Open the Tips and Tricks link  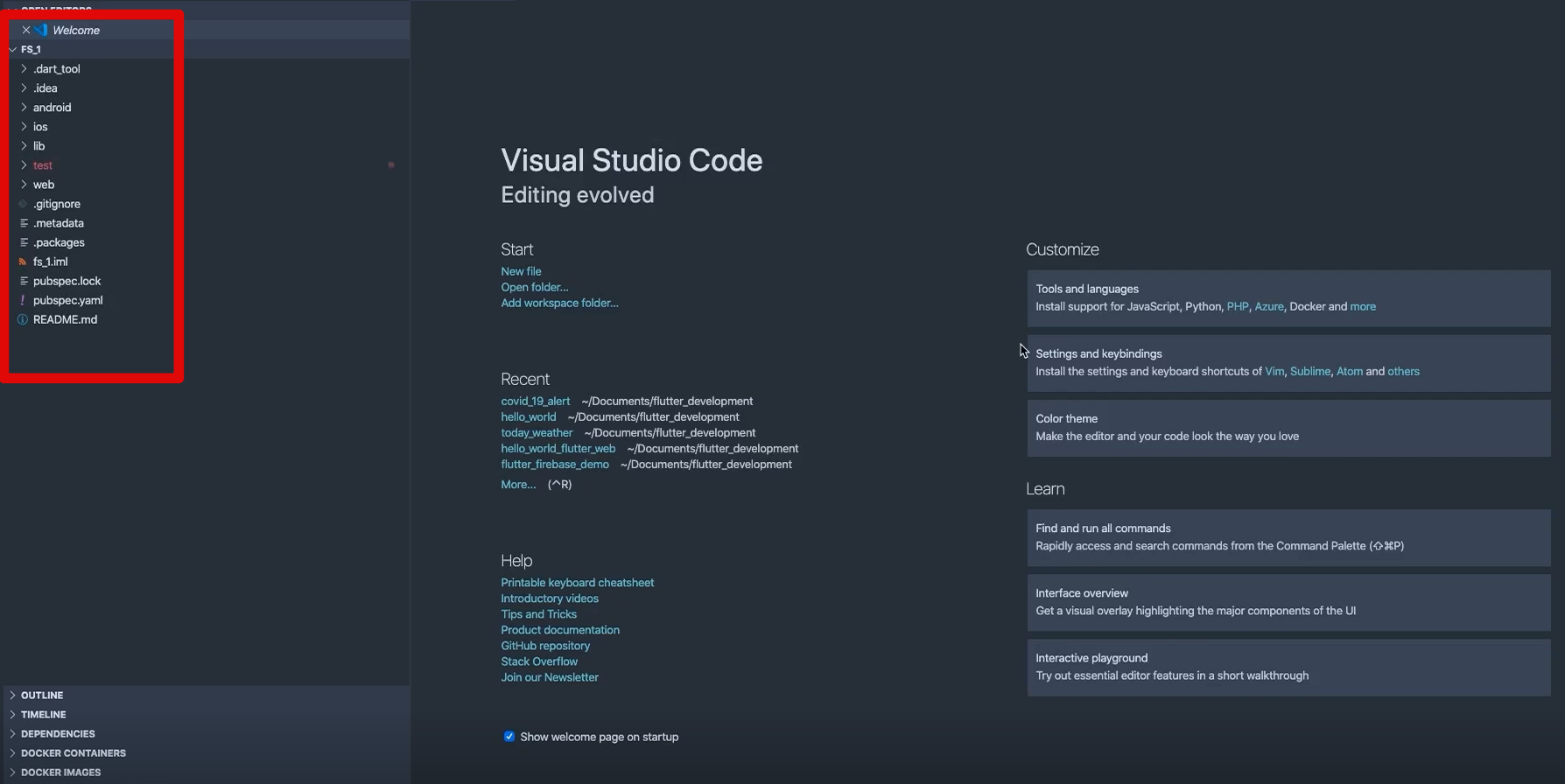pos(538,614)
